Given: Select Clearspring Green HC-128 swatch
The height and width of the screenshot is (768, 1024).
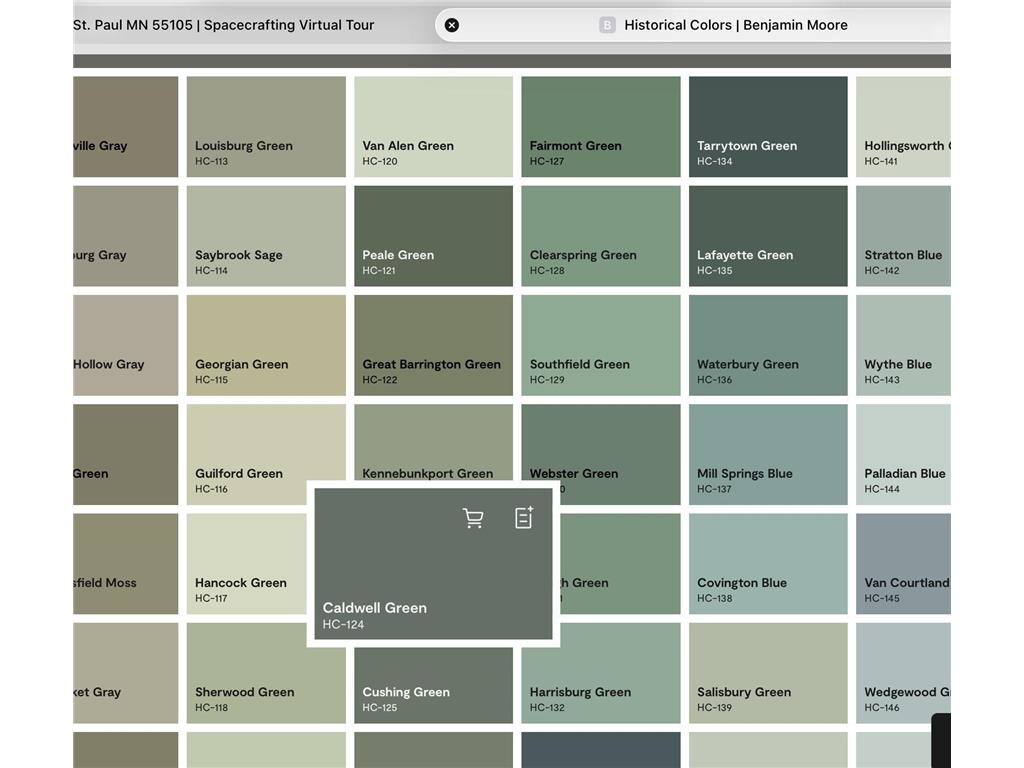Looking at the screenshot, I should (x=601, y=236).
